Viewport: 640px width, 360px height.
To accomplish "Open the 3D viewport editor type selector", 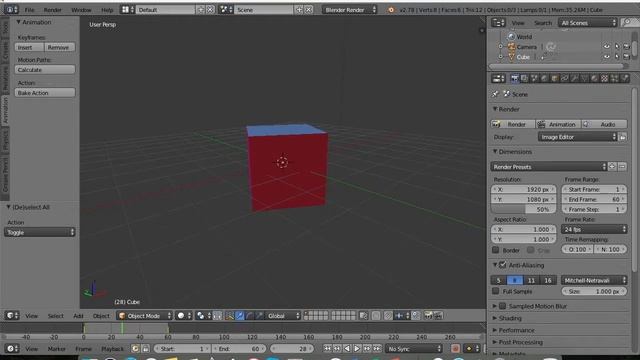I will 12,316.
